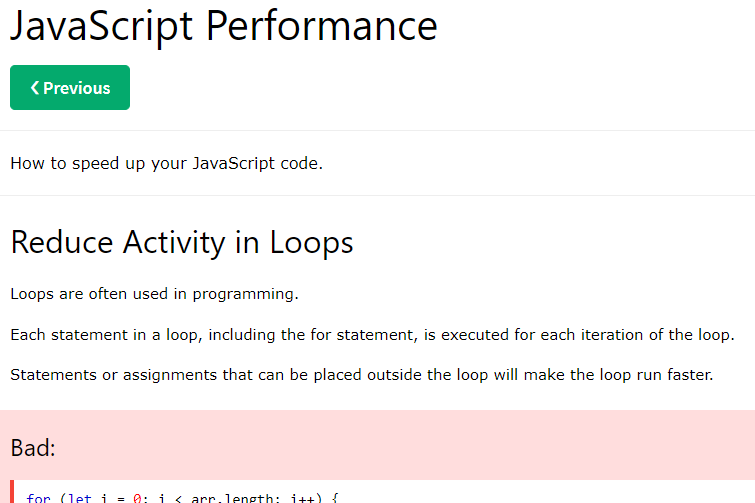Click the 'Bad:' example label
The image size is (755, 503).
[x=33, y=448]
